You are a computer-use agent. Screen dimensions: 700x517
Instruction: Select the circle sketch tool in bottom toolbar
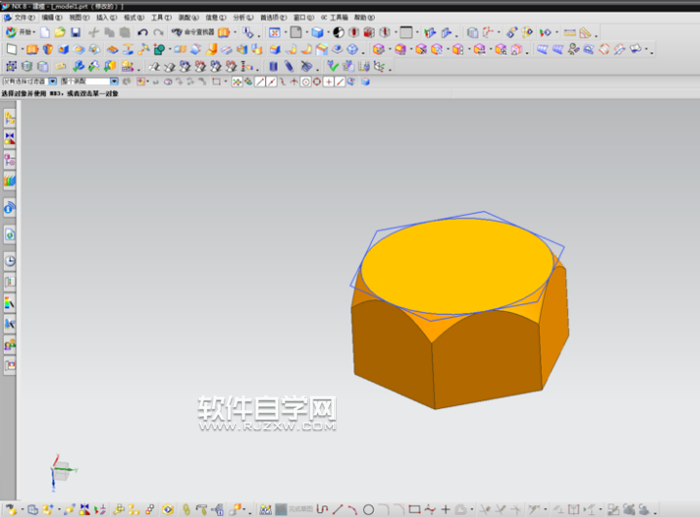368,509
